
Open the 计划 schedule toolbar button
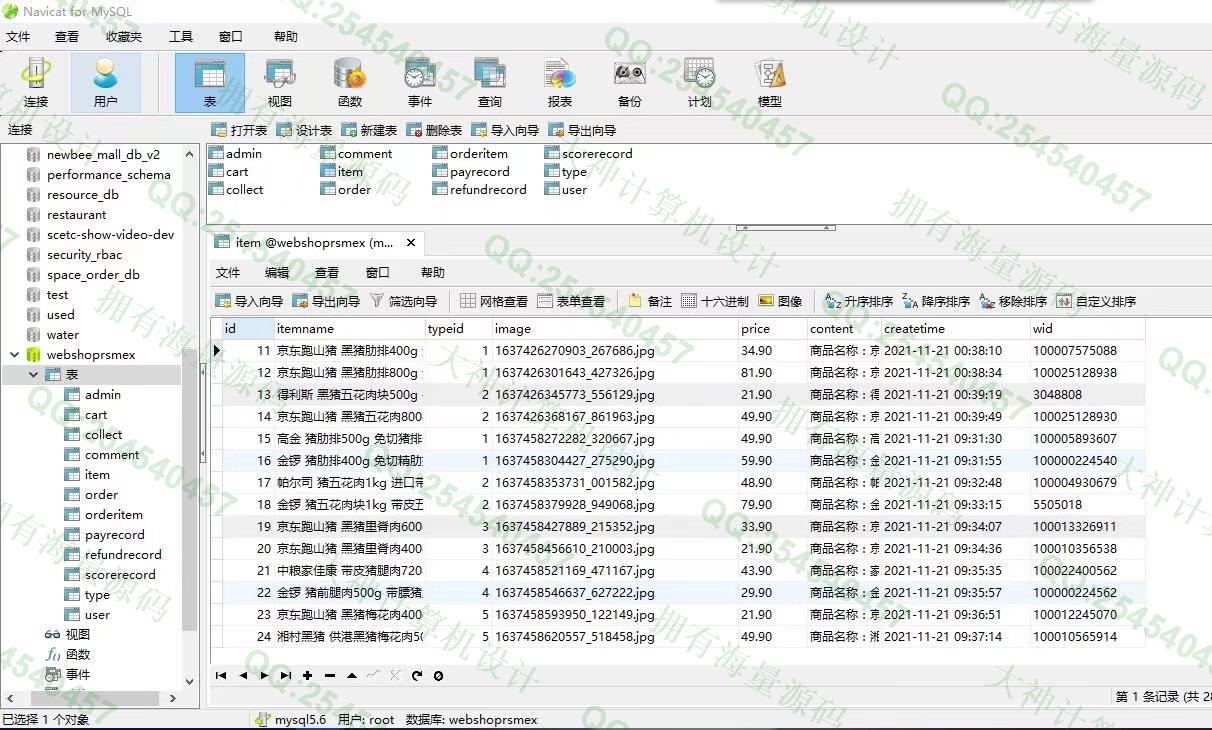coord(700,83)
